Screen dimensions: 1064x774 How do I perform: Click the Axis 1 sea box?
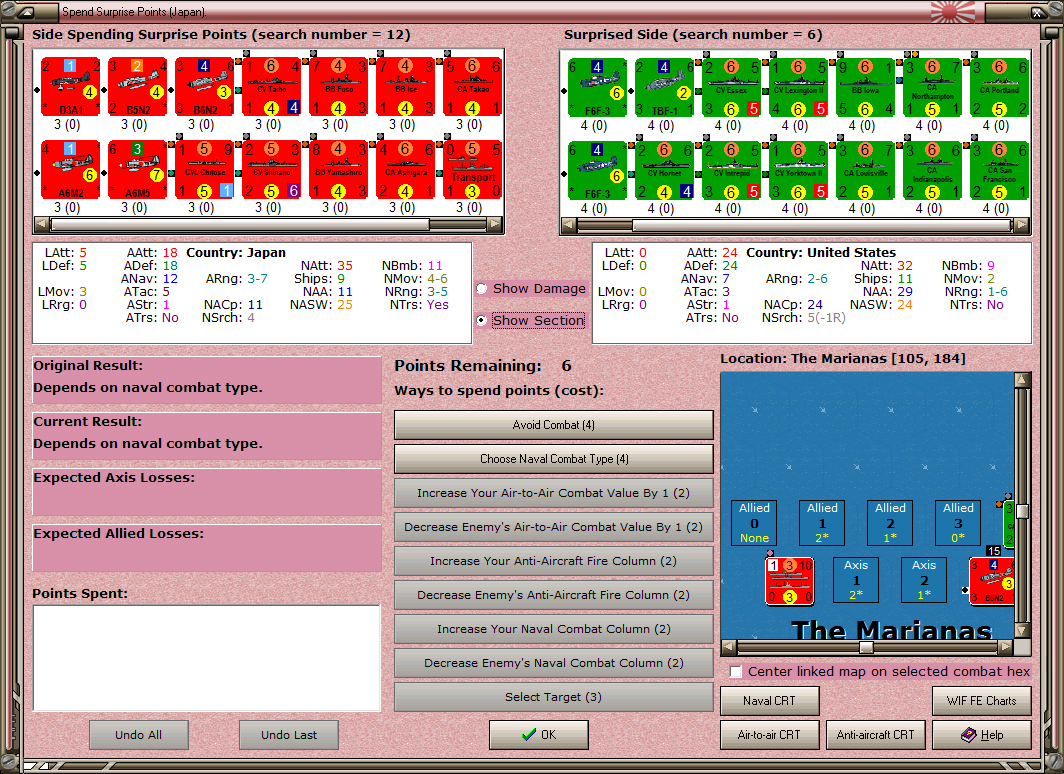(856, 579)
